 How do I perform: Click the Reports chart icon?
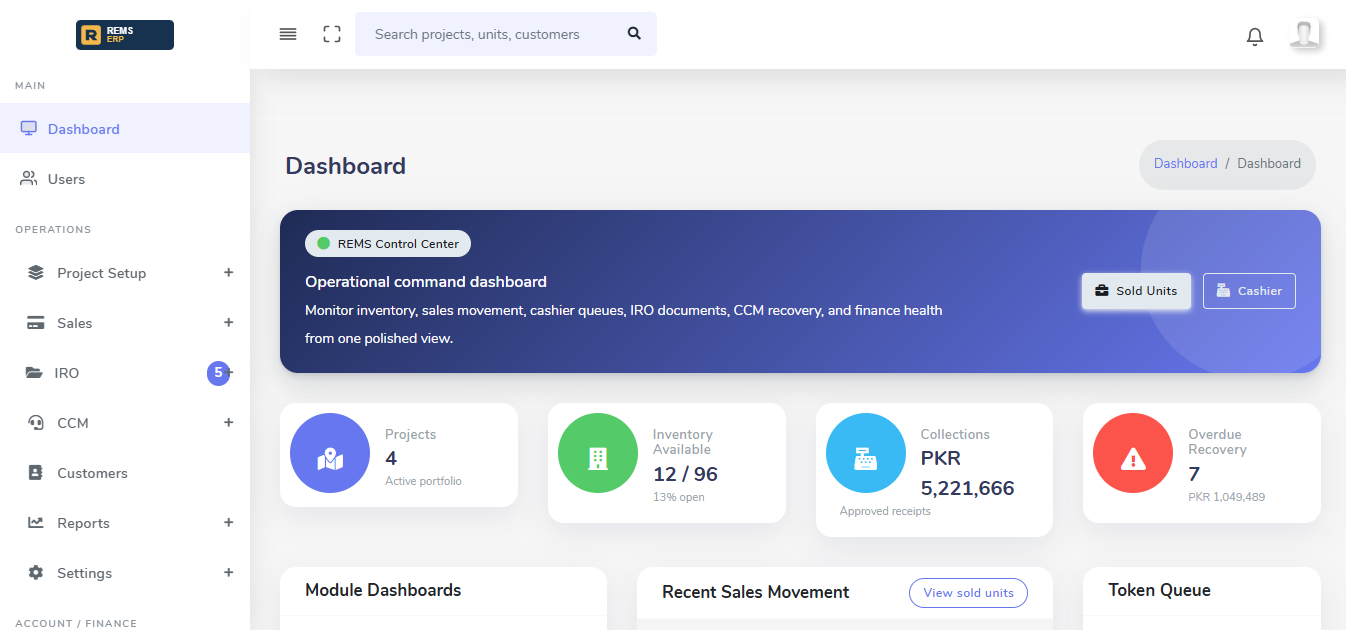point(36,523)
